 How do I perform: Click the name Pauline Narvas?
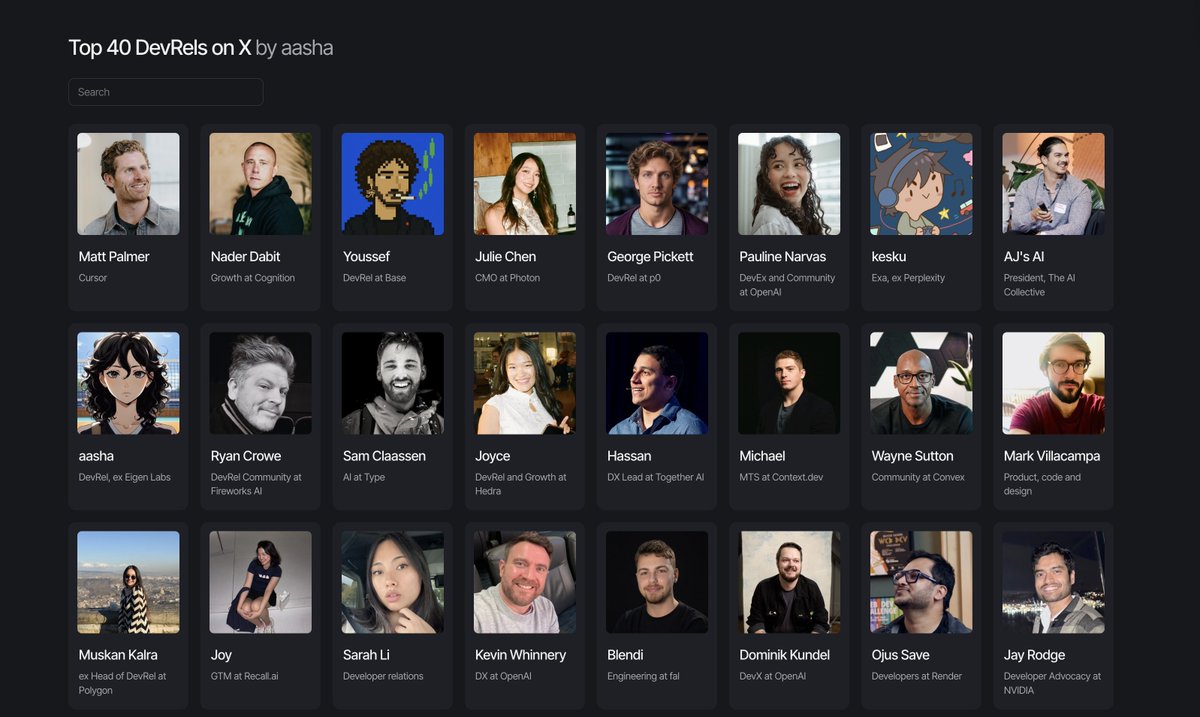783,257
